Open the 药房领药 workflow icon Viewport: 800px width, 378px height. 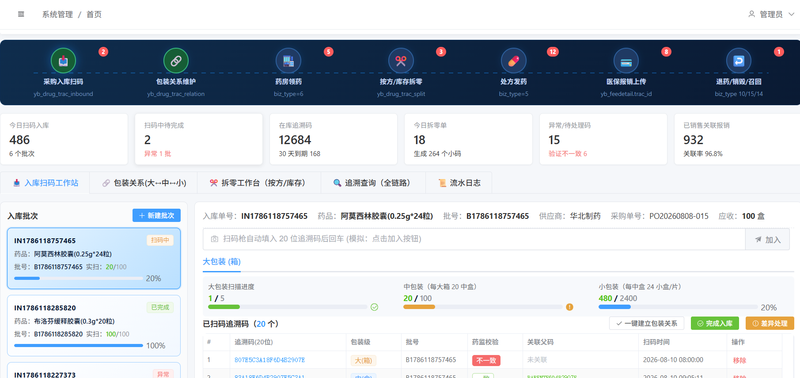pyautogui.click(x=288, y=61)
